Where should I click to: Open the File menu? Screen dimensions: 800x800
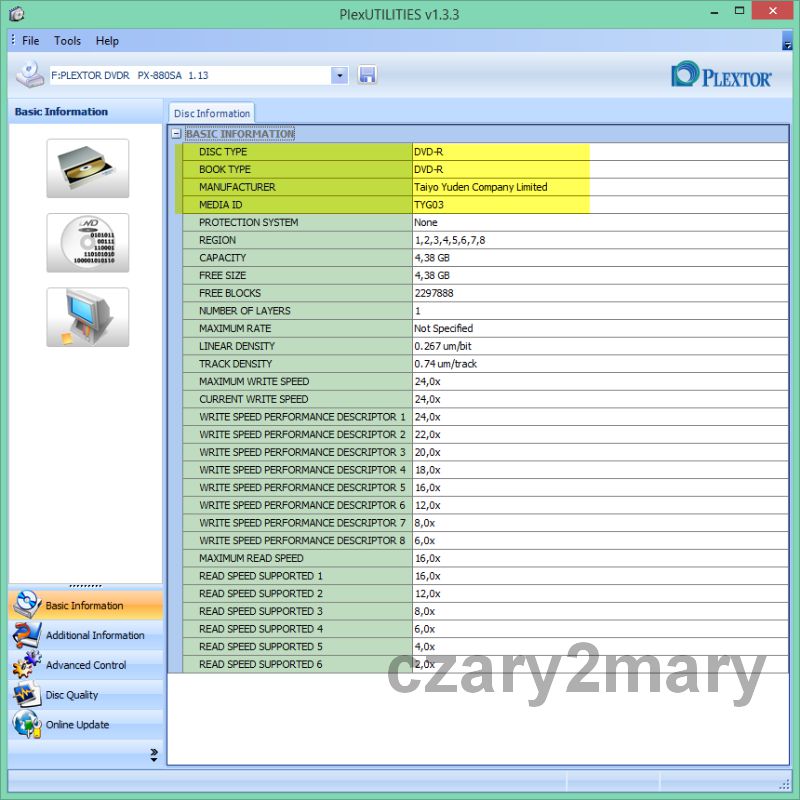pos(31,41)
